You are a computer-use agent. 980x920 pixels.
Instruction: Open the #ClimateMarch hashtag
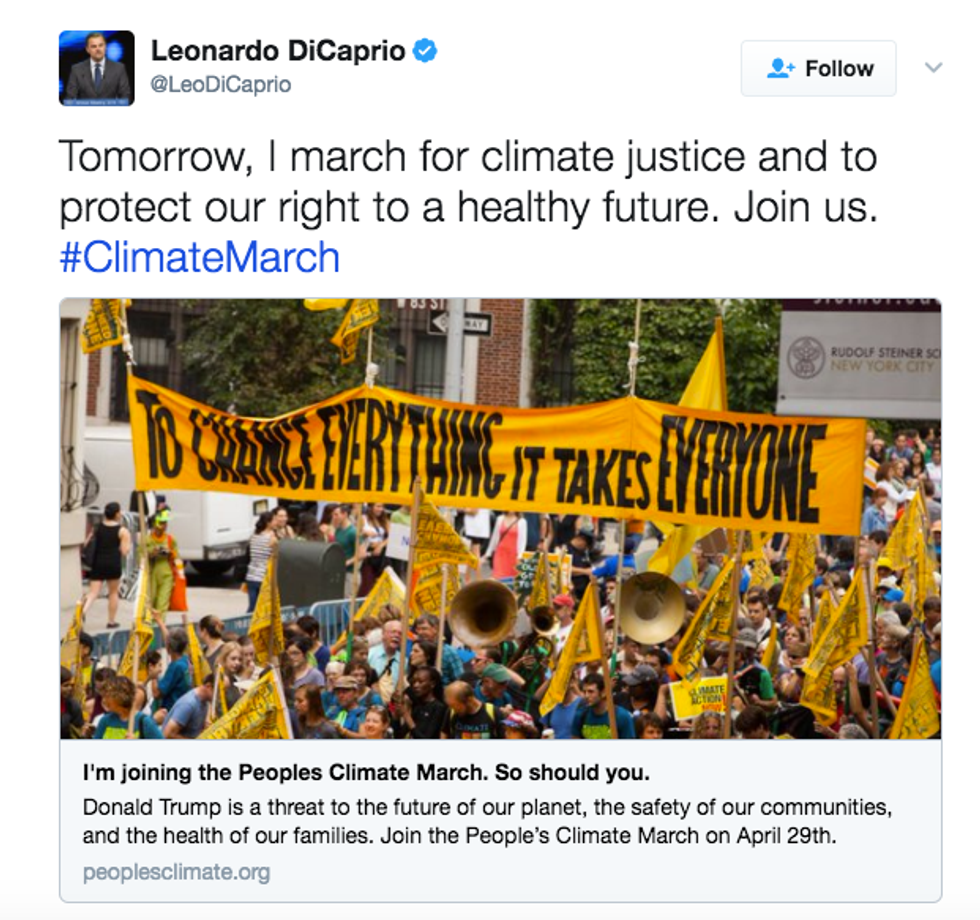199,258
